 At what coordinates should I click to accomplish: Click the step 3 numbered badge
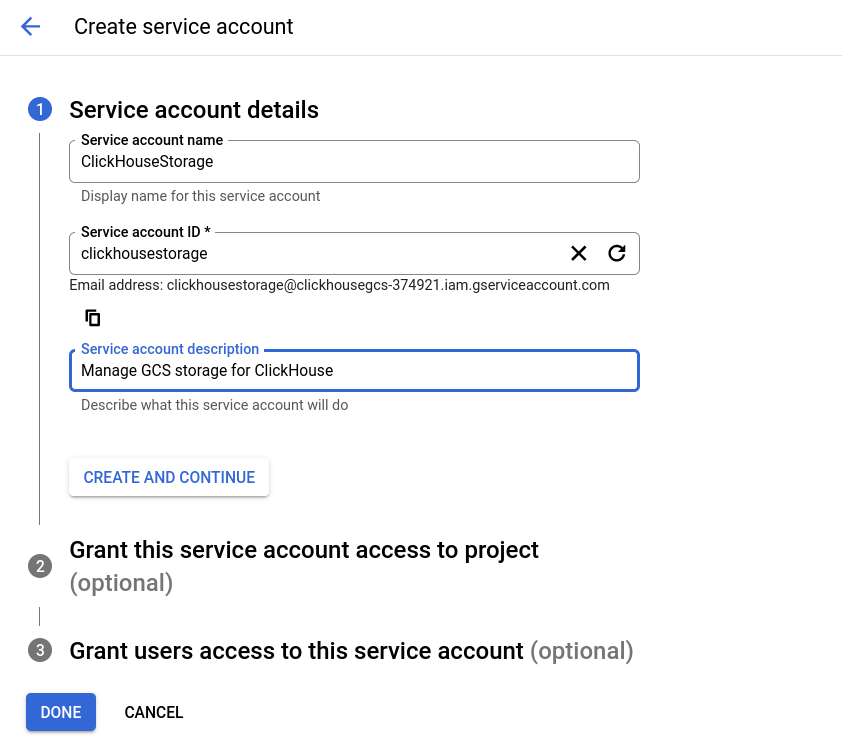pos(39,650)
